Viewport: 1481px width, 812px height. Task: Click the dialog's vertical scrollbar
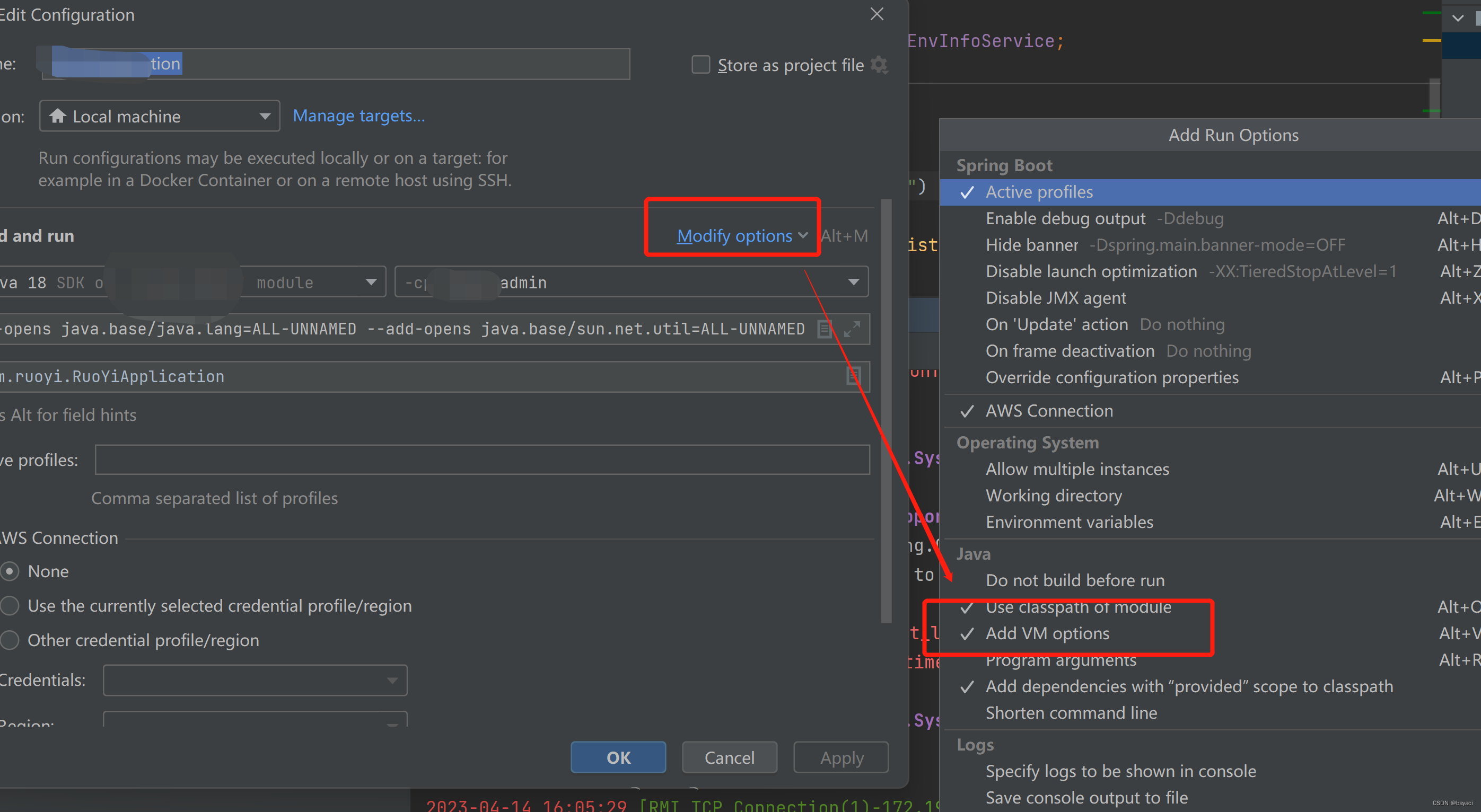point(886,411)
